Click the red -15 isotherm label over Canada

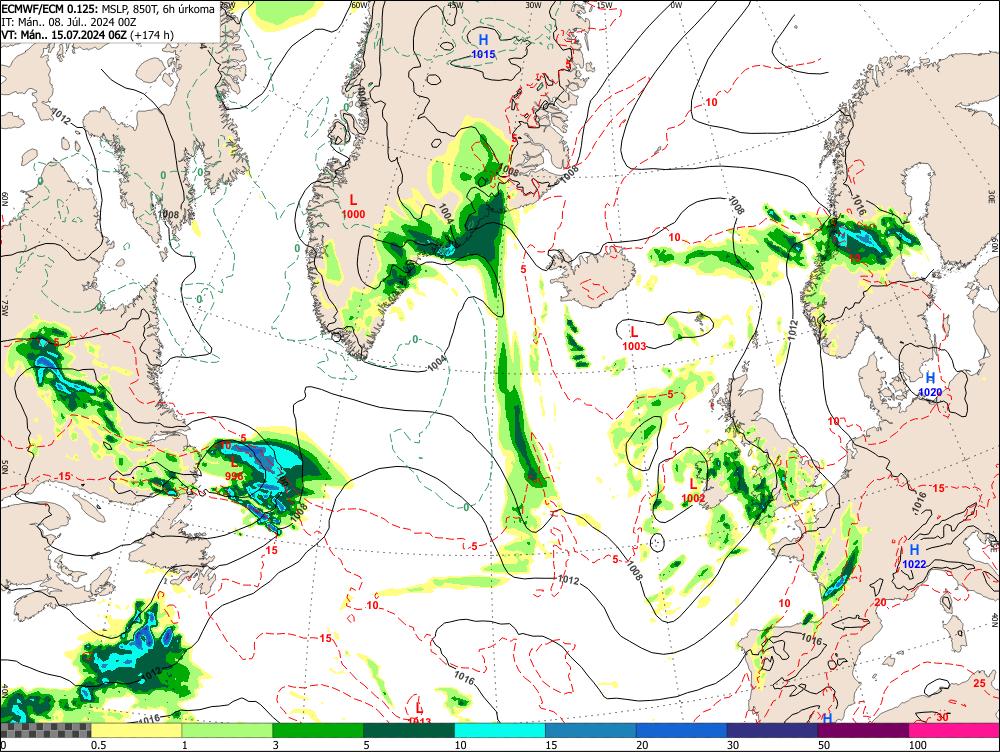pos(63,476)
